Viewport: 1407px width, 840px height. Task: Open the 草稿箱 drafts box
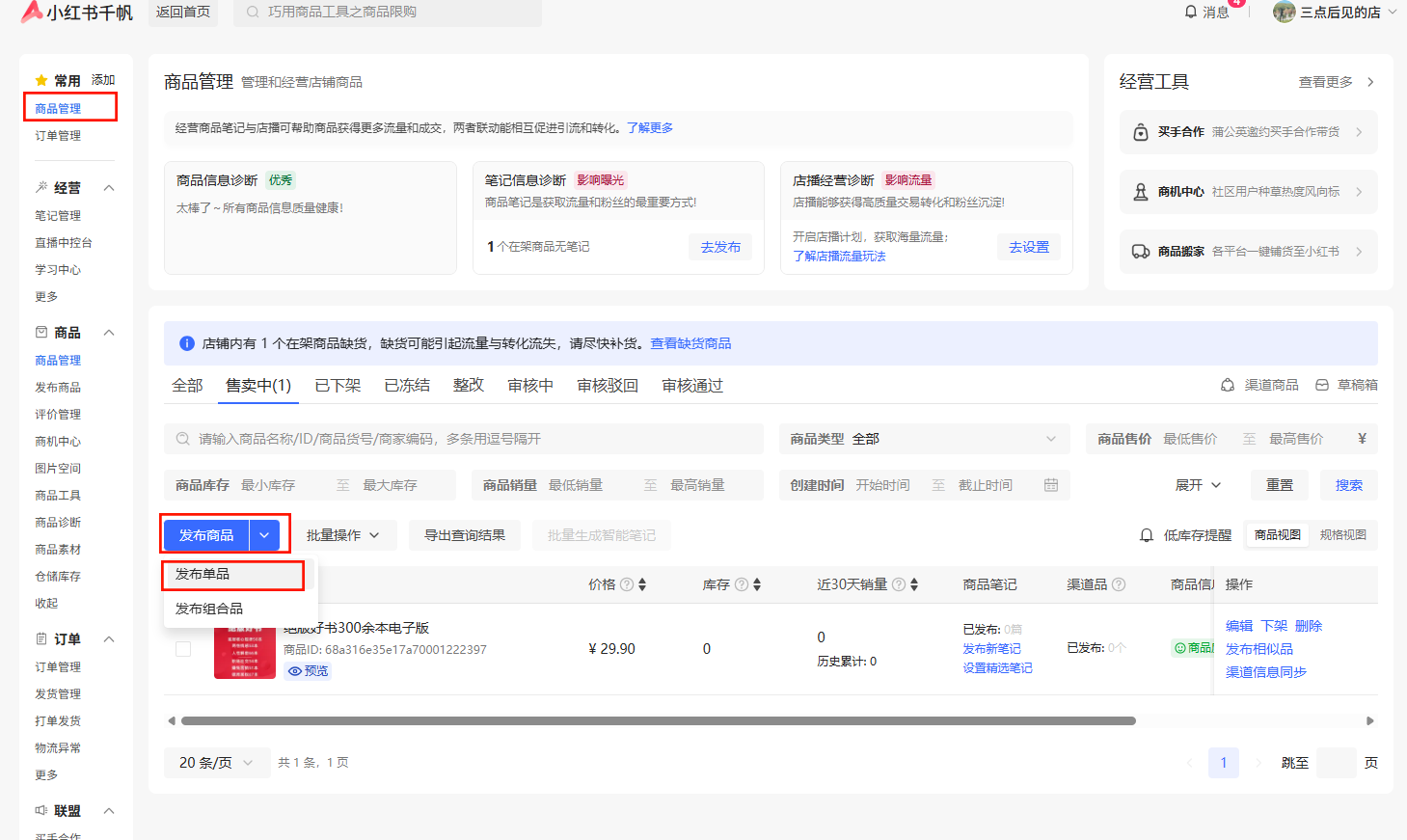click(x=1347, y=385)
